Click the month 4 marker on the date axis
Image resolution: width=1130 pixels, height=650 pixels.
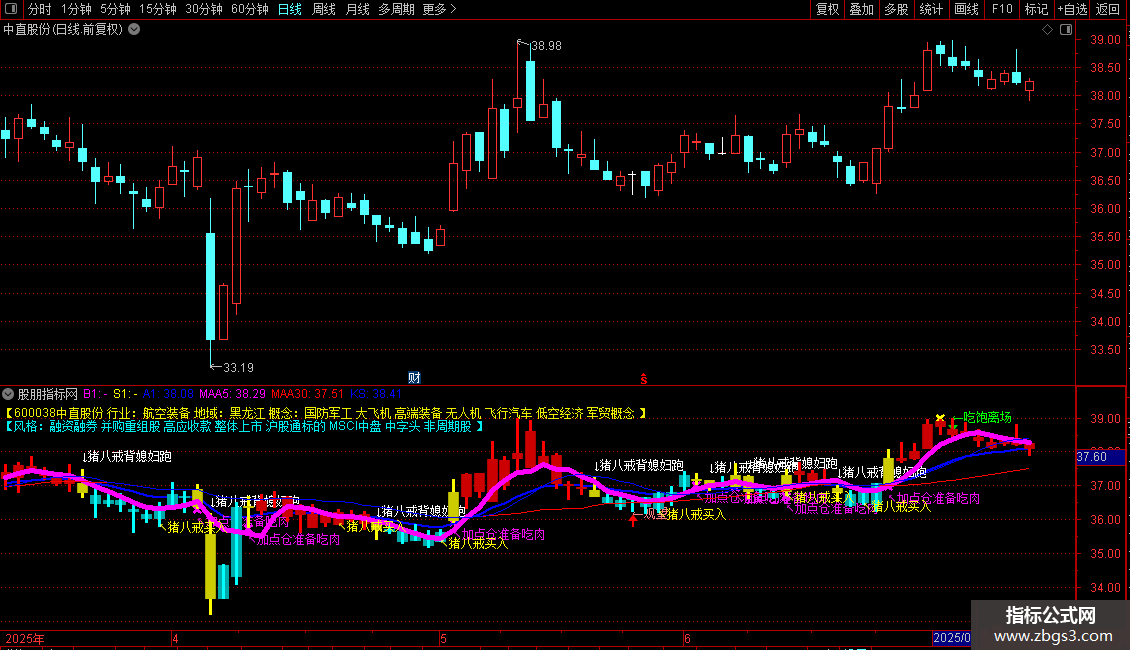click(175, 638)
